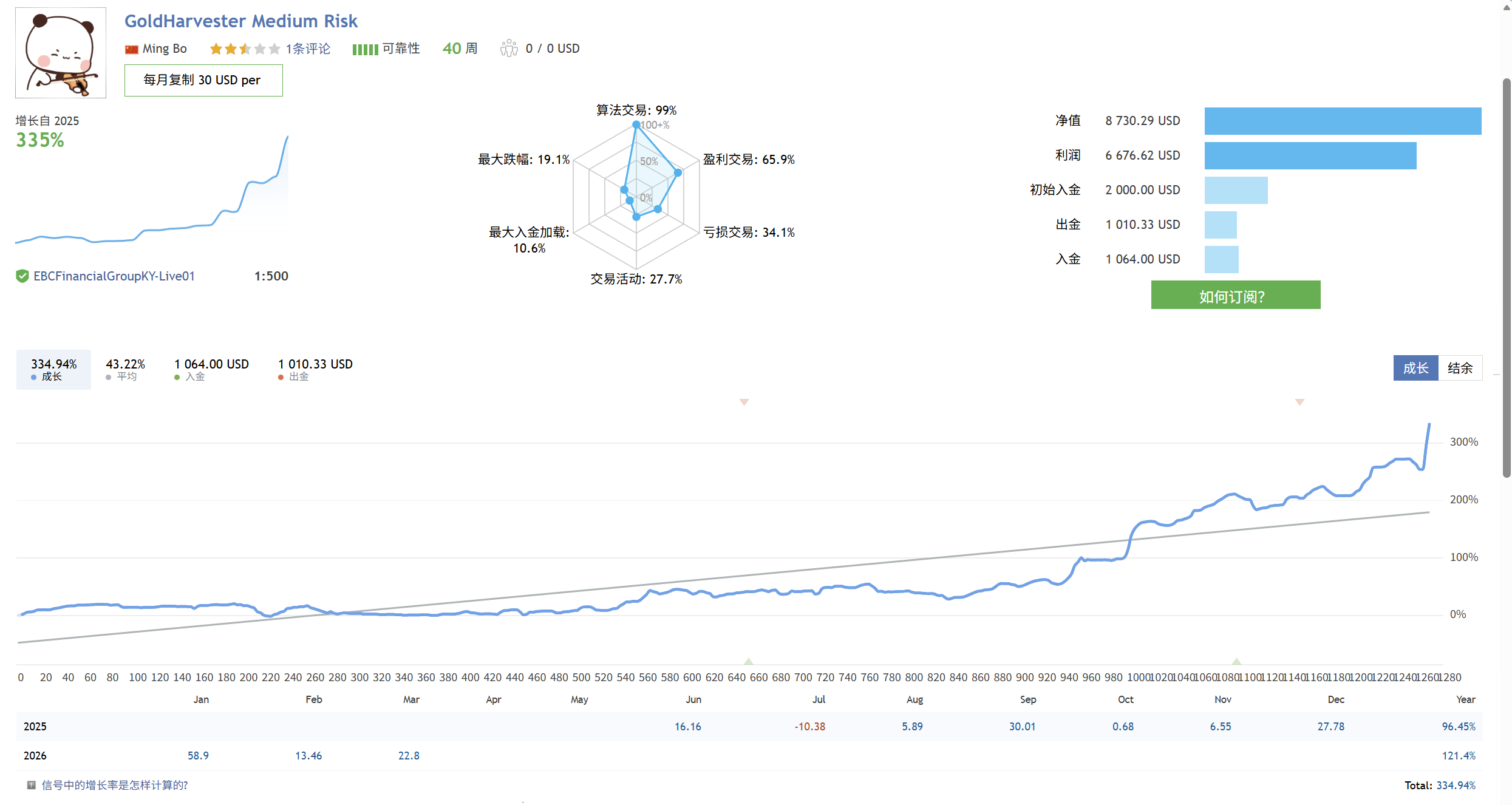1512x805 pixels.
Task: Click the subscribers people icon
Action: (x=509, y=49)
